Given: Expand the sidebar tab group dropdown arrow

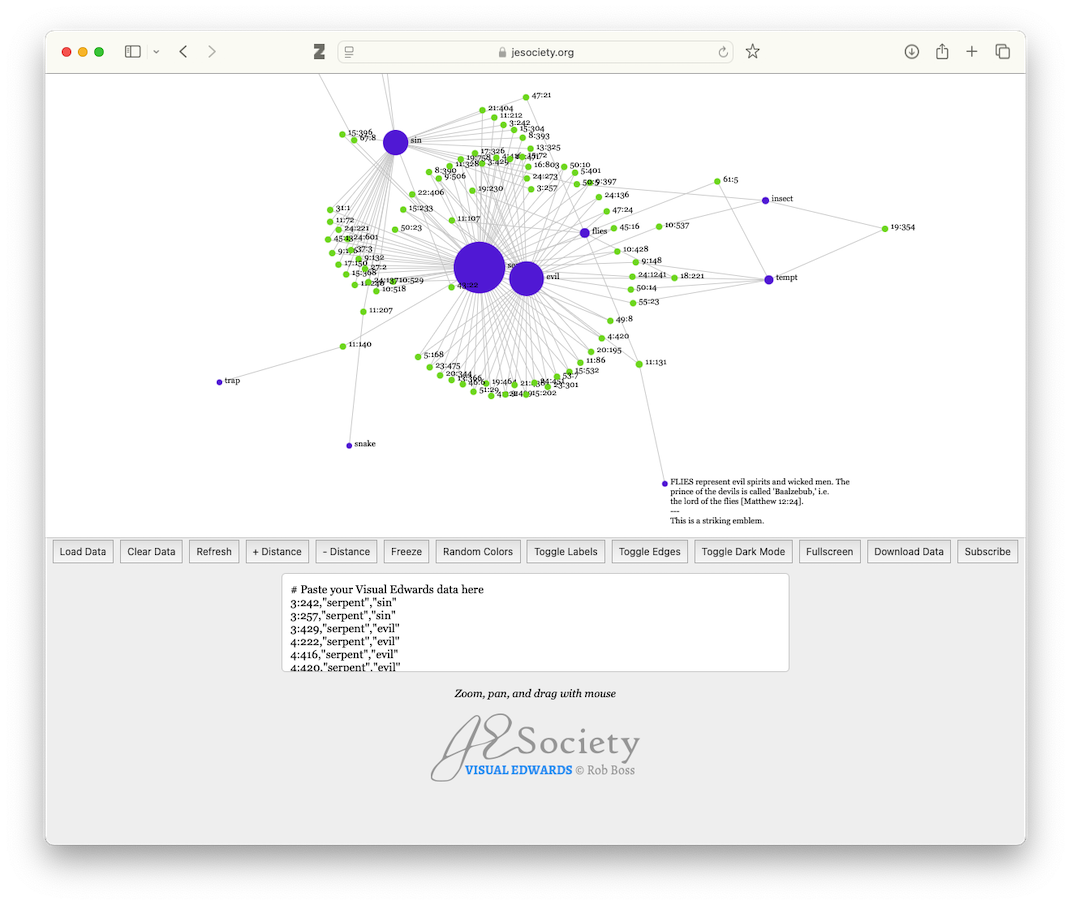Looking at the screenshot, I should click(x=156, y=52).
